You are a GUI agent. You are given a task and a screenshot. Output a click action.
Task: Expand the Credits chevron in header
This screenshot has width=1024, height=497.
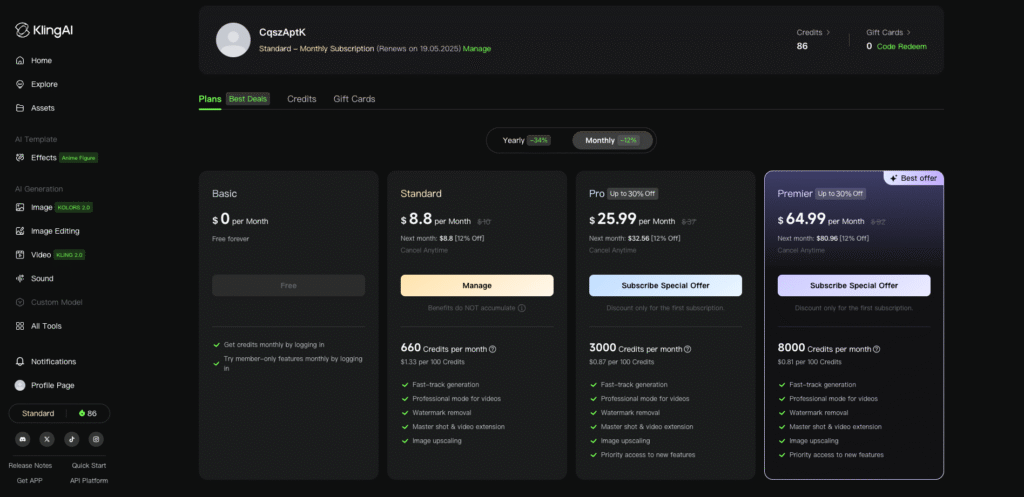click(828, 32)
